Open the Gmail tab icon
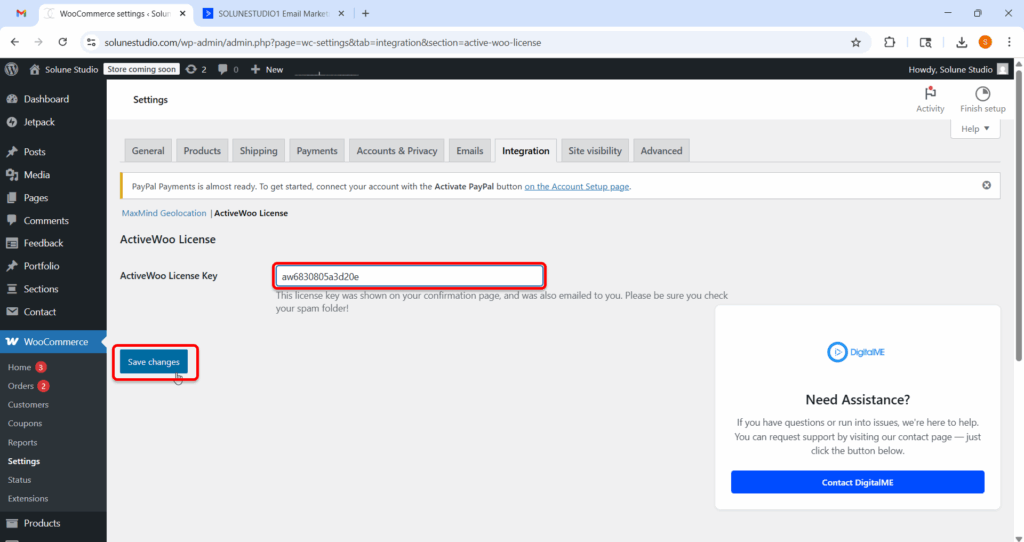 click(x=21, y=13)
